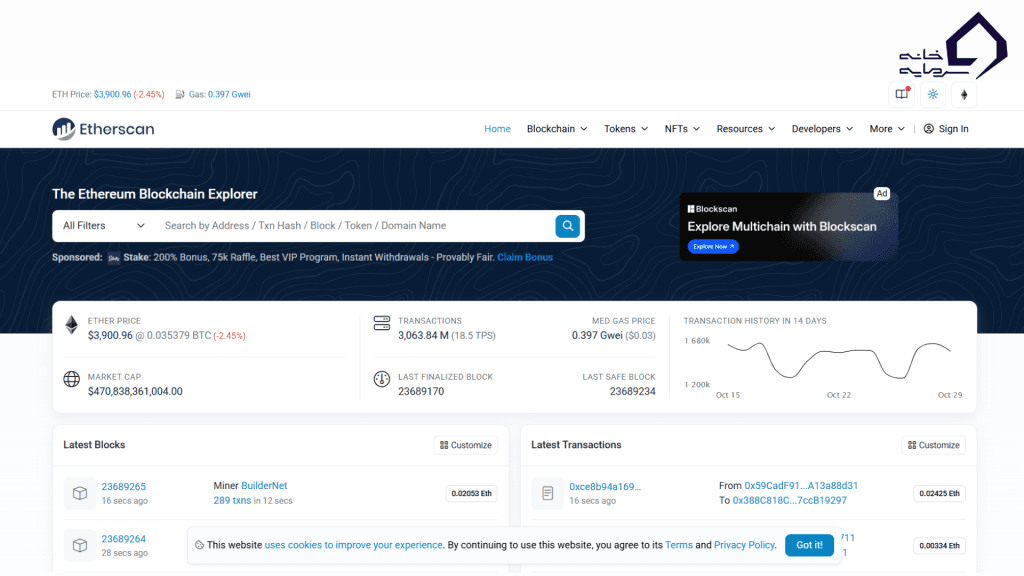Open the All Filters dropdown
Viewport: 1024px width, 576px height.
100,225
